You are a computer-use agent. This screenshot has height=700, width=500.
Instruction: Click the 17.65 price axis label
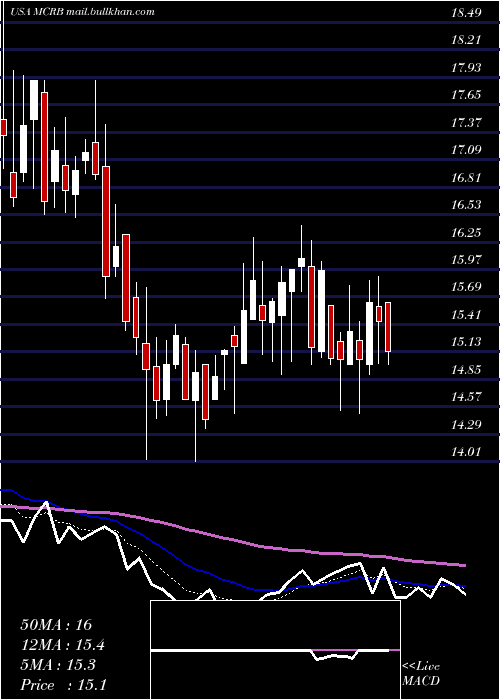[466, 95]
